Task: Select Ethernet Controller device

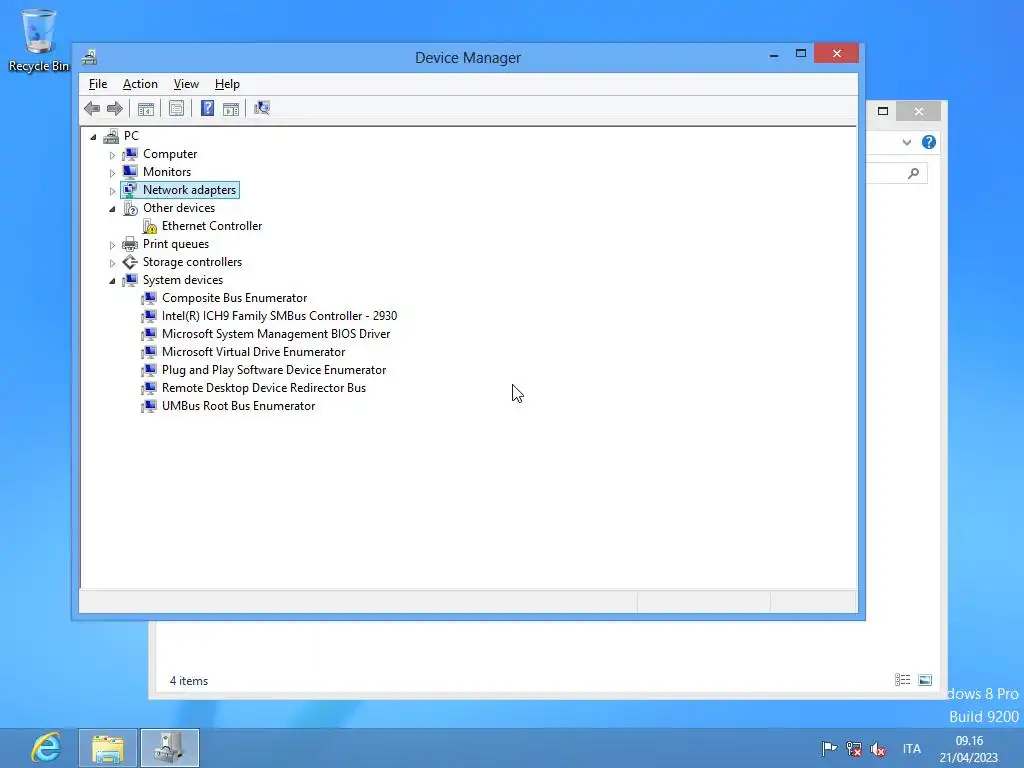Action: click(212, 225)
